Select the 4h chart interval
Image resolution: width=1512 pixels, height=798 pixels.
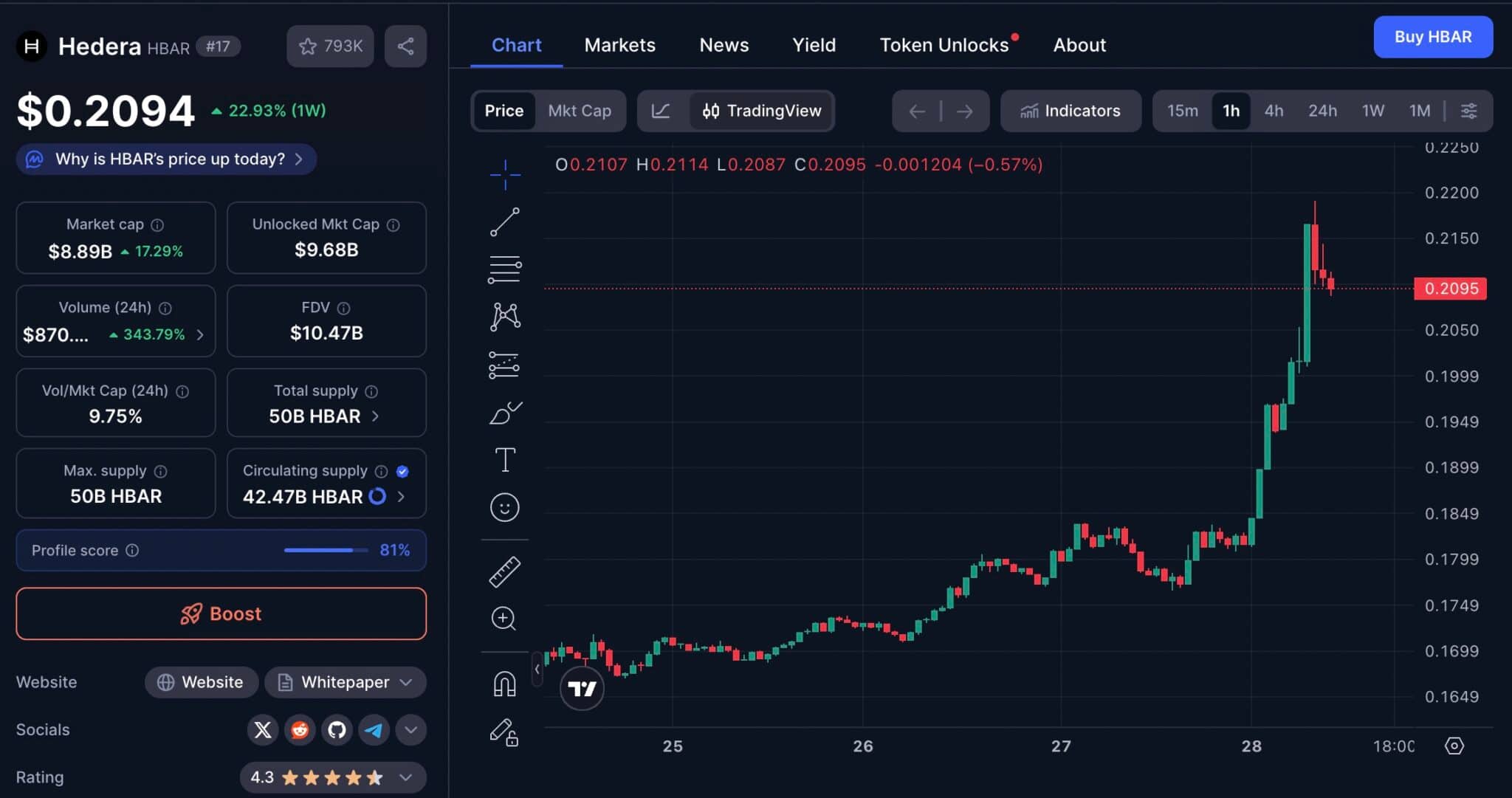coord(1274,111)
